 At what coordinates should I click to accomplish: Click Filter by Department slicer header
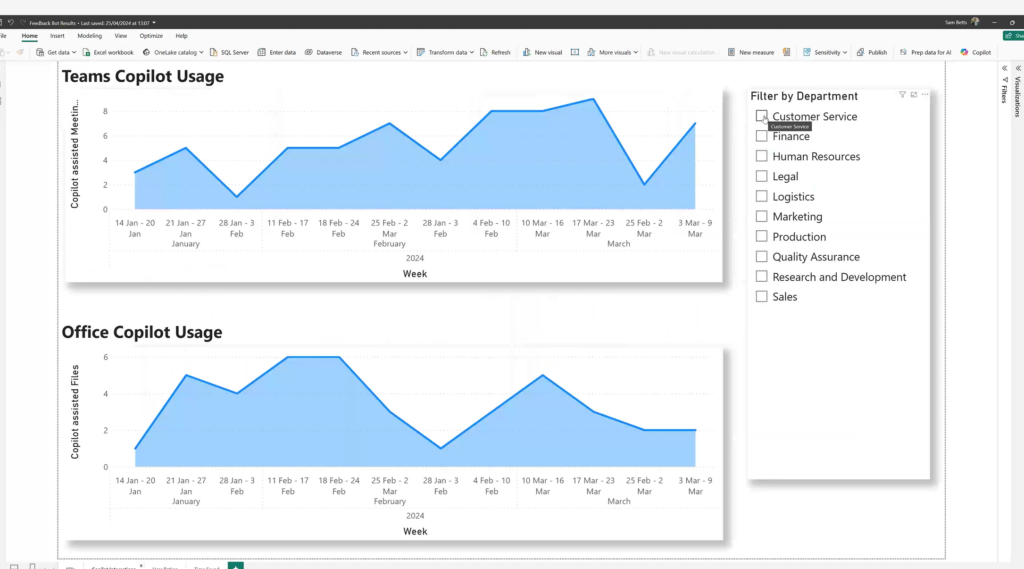804,96
